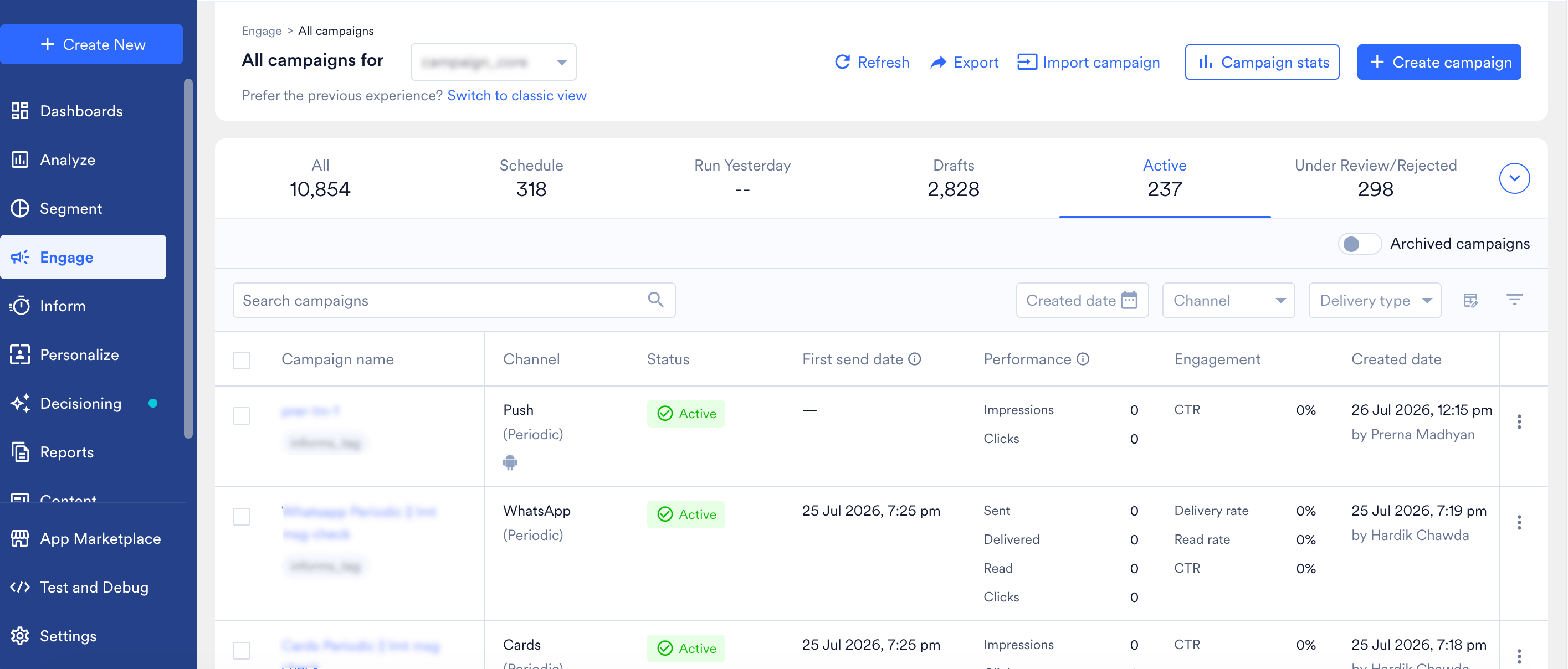Viewport: 1568px width, 669px height.
Task: Open the Channel filter dropdown
Action: (1228, 301)
